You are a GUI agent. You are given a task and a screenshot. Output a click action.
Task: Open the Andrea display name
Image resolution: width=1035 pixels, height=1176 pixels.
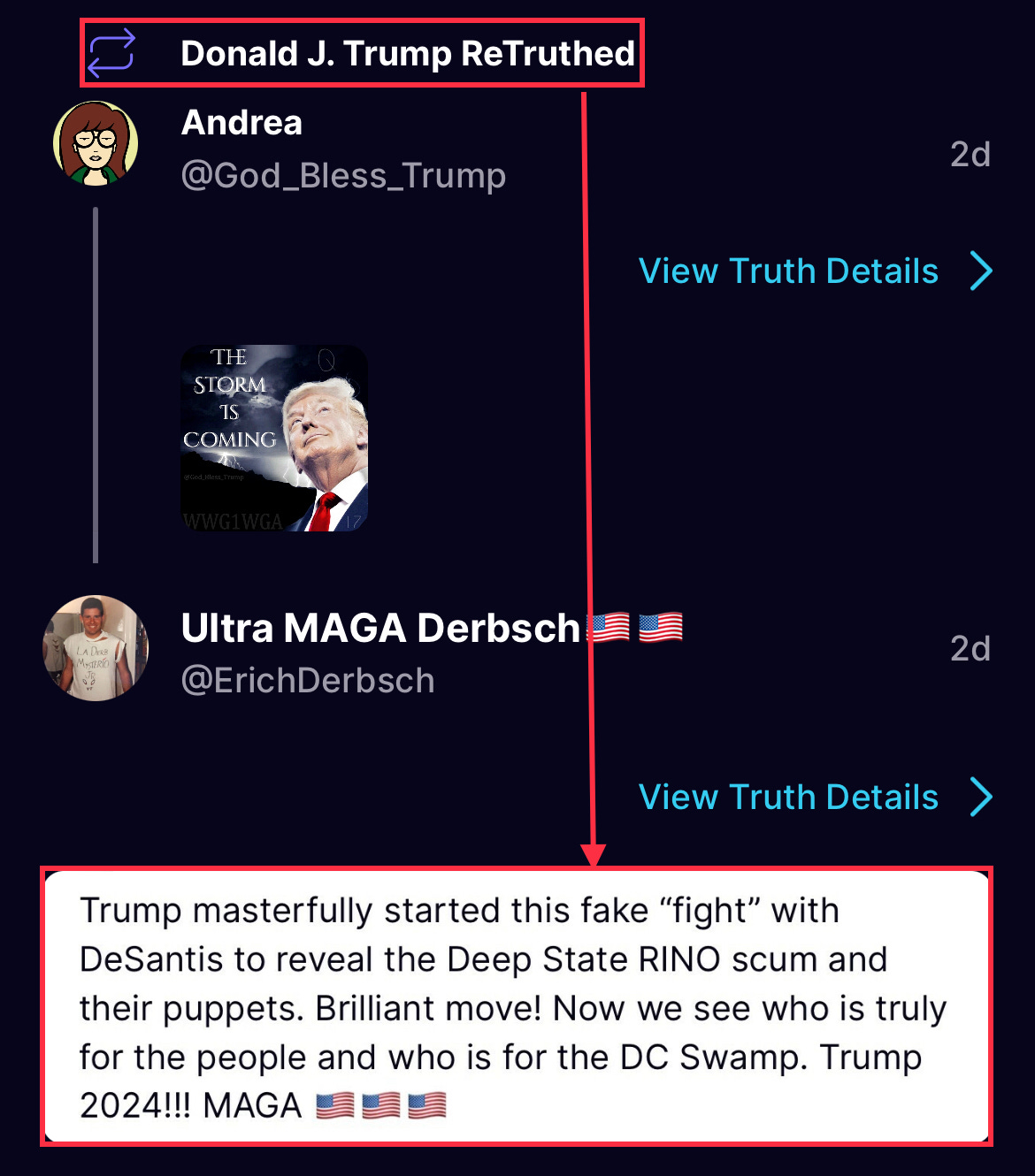241,123
